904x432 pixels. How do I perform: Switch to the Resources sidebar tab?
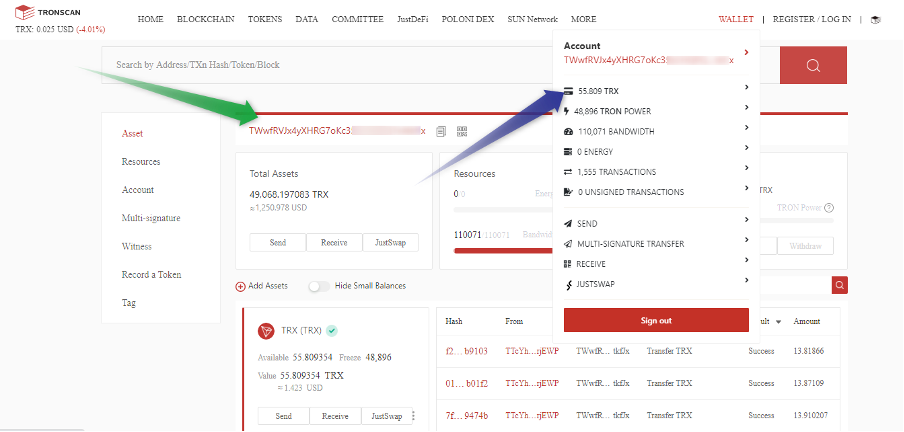(x=141, y=162)
